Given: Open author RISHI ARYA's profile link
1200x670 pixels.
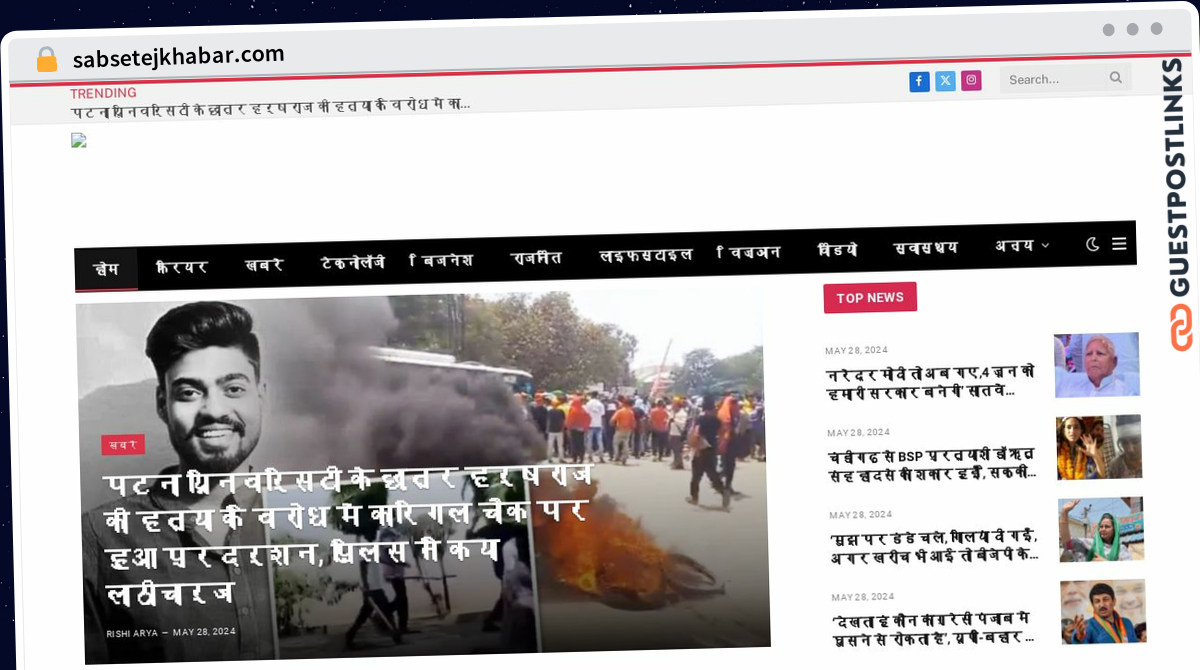Looking at the screenshot, I should pos(132,633).
